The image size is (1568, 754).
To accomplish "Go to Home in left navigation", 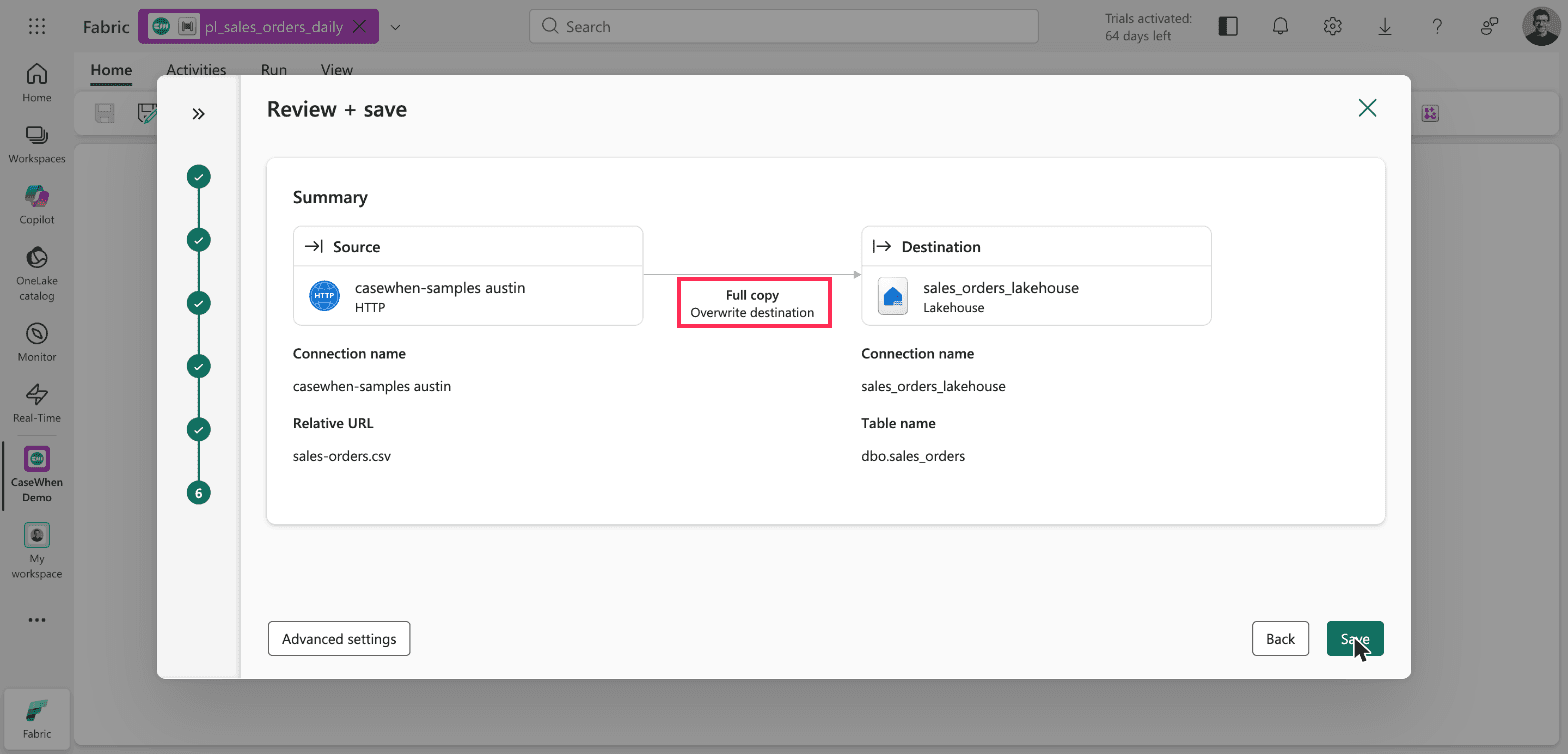I will point(37,82).
